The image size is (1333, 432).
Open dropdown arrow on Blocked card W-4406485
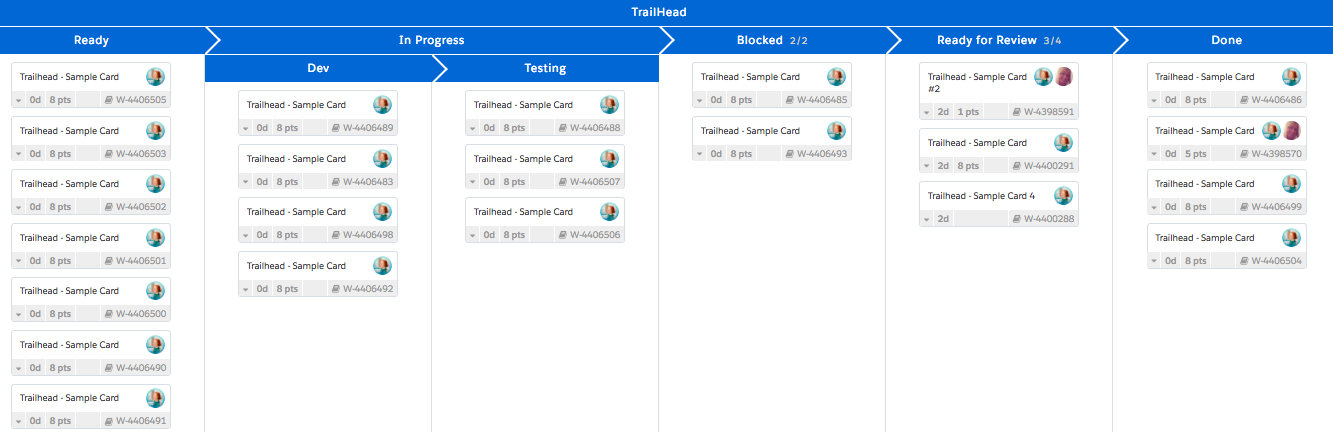click(700, 101)
